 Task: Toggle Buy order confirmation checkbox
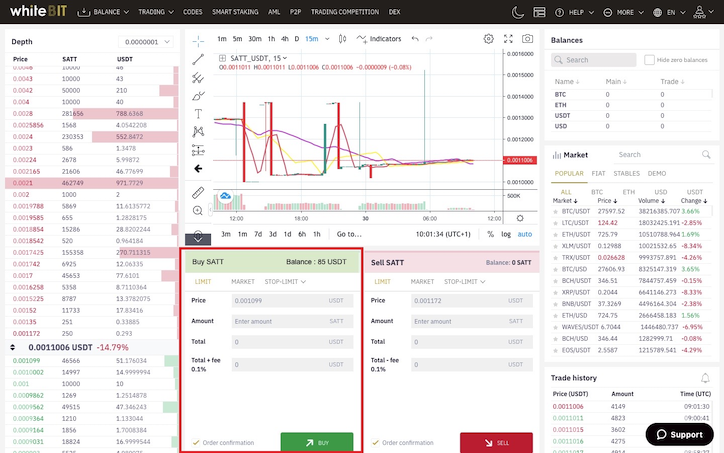(x=196, y=442)
